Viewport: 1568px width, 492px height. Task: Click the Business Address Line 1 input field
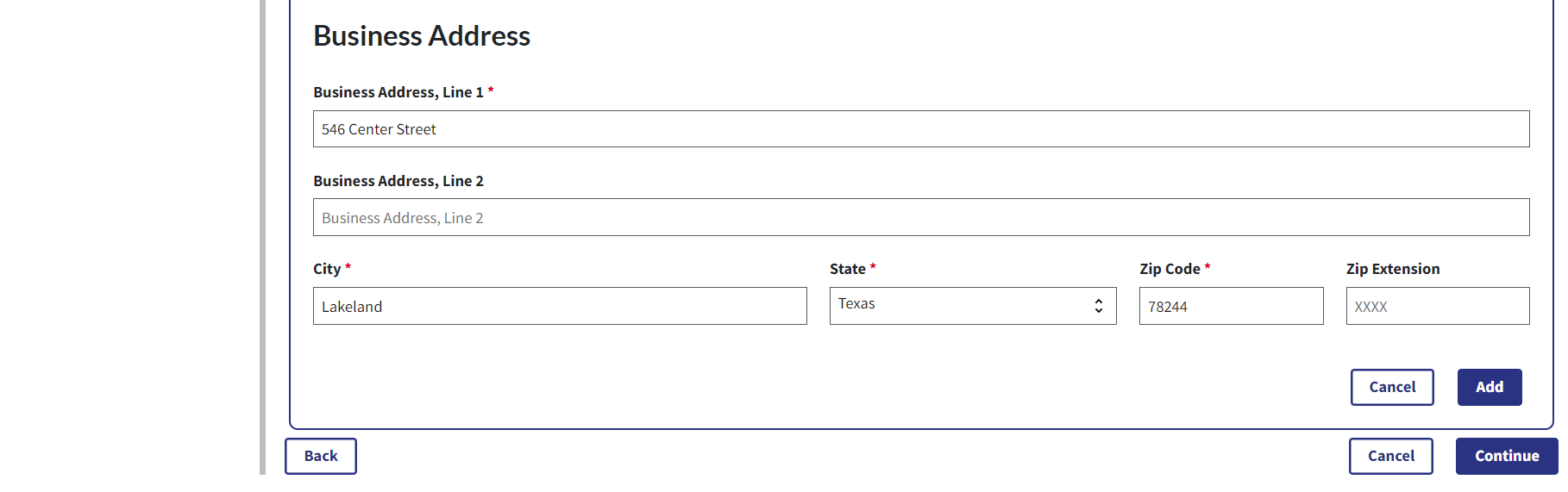pos(920,129)
